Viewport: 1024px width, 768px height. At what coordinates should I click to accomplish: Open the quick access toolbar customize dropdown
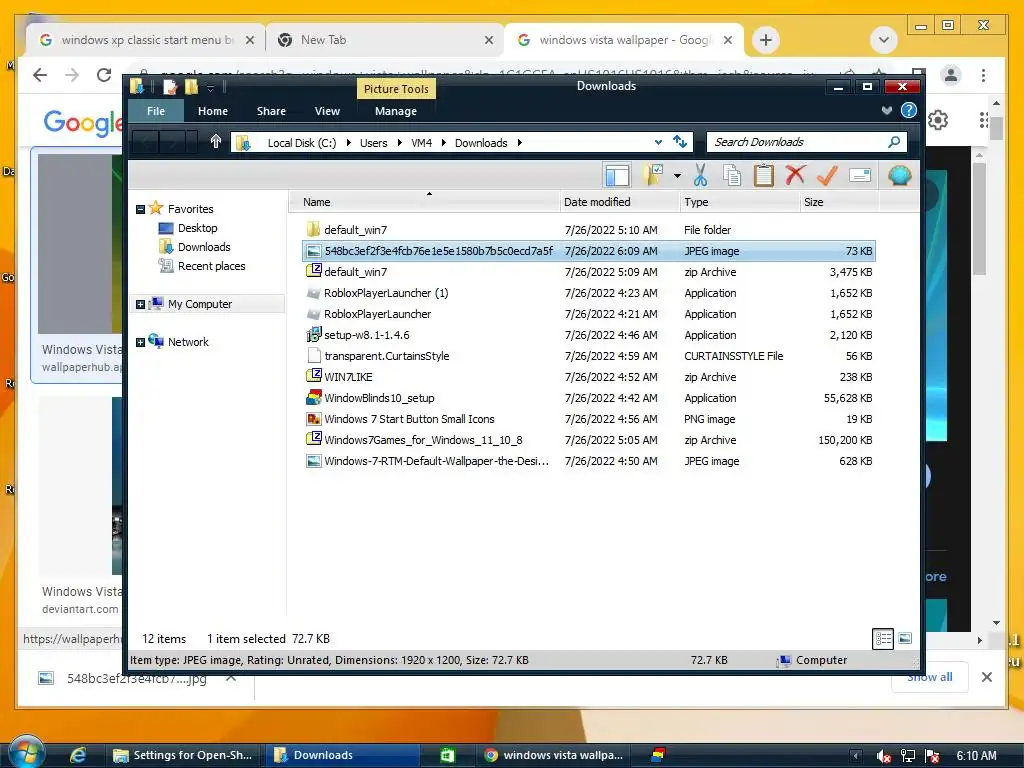pyautogui.click(x=210, y=88)
